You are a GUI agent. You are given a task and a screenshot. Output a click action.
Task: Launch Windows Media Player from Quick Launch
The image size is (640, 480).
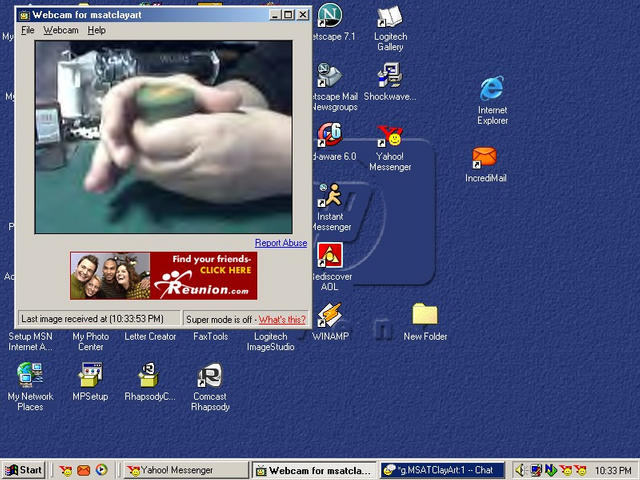102,470
